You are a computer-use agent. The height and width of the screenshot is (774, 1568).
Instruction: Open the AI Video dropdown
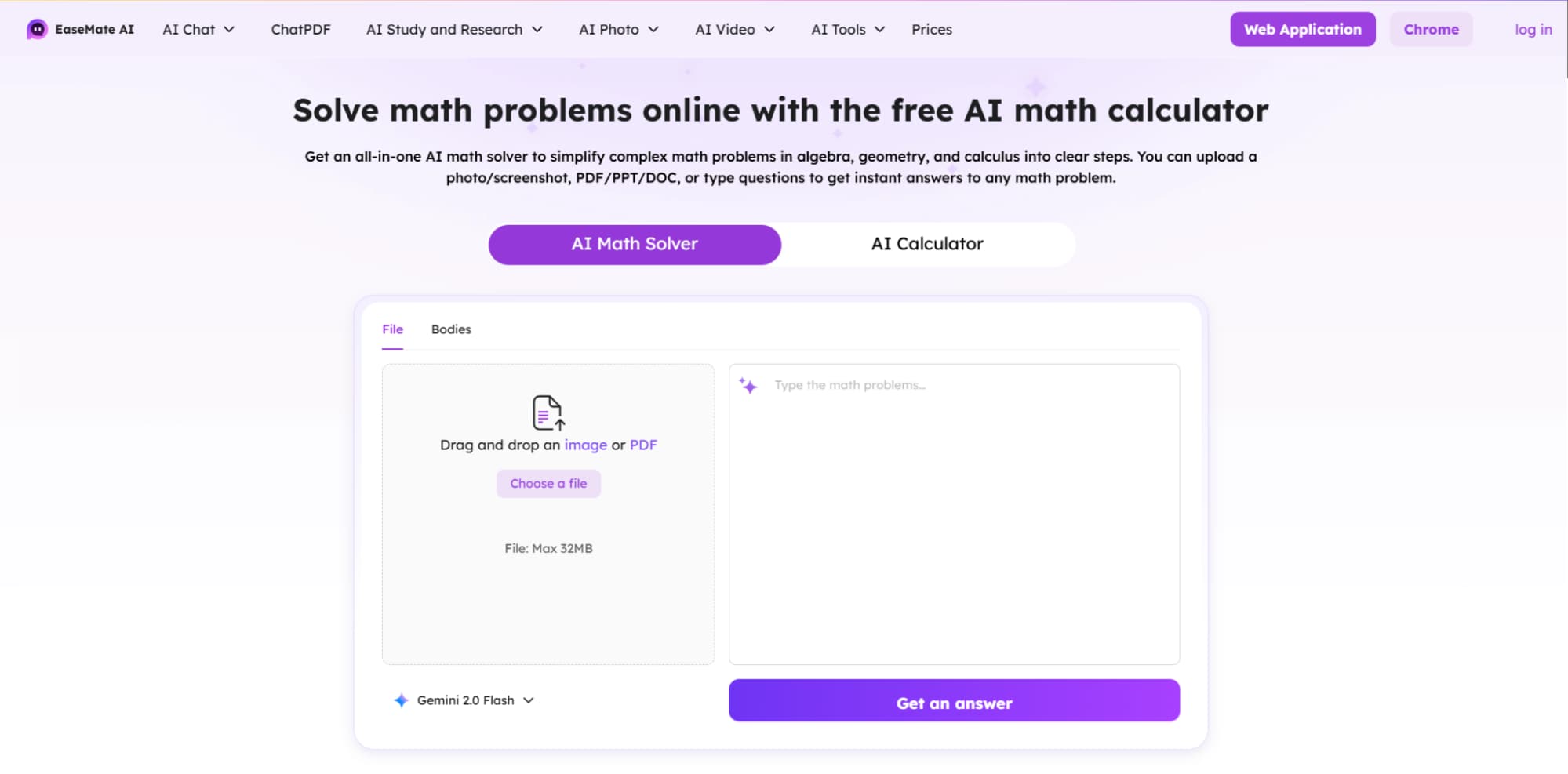click(x=734, y=30)
